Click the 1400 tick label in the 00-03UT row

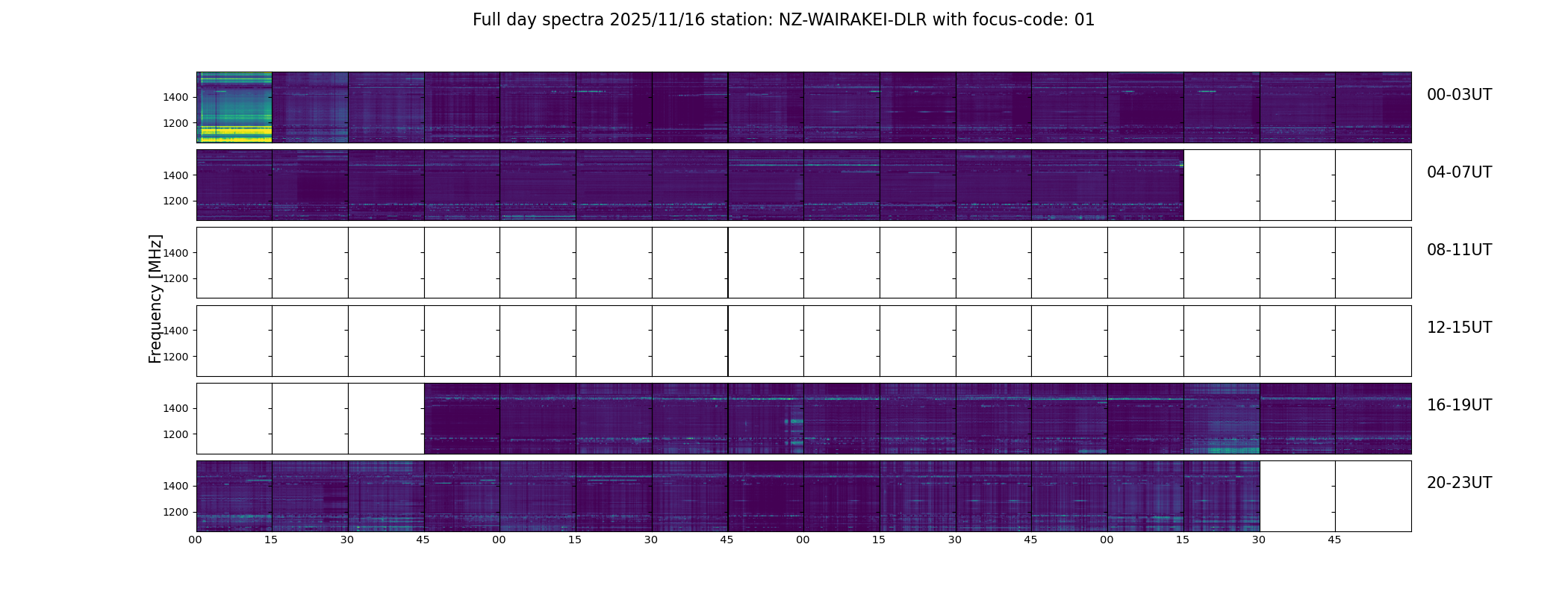pos(176,97)
